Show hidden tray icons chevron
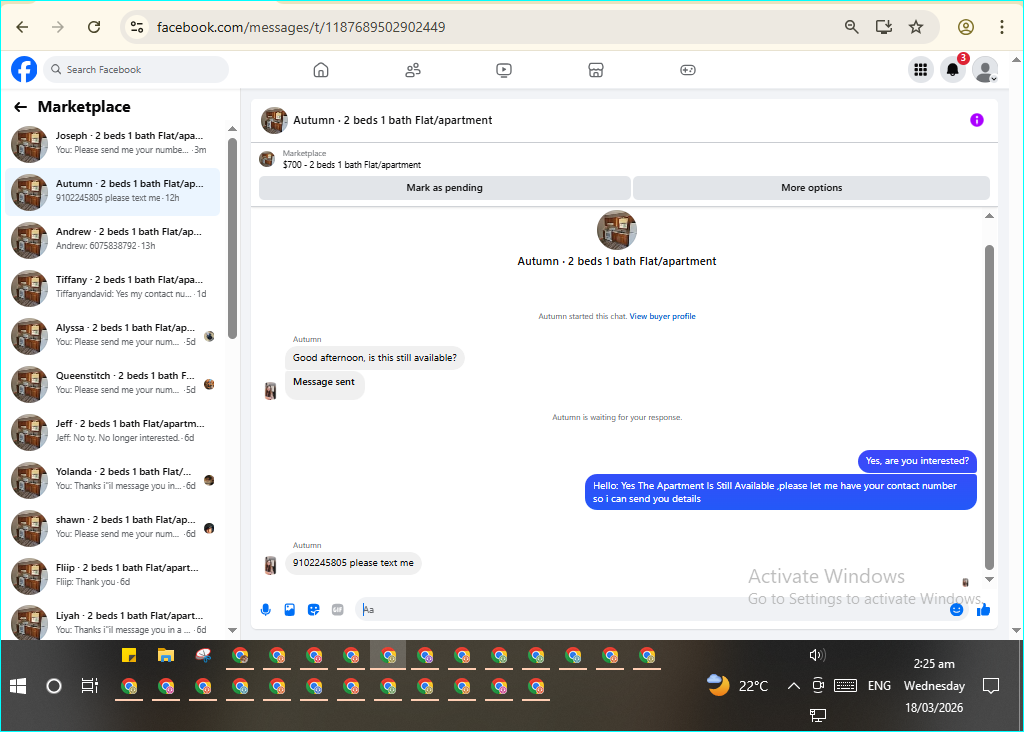This screenshot has width=1024, height=732. [x=793, y=686]
